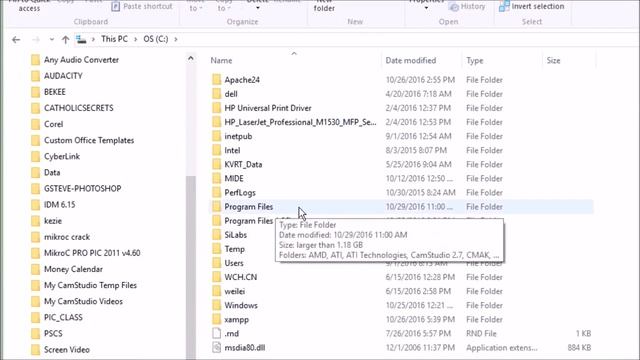
Task: Click navigation pane scrollbar thumb
Action: click(x=191, y=267)
